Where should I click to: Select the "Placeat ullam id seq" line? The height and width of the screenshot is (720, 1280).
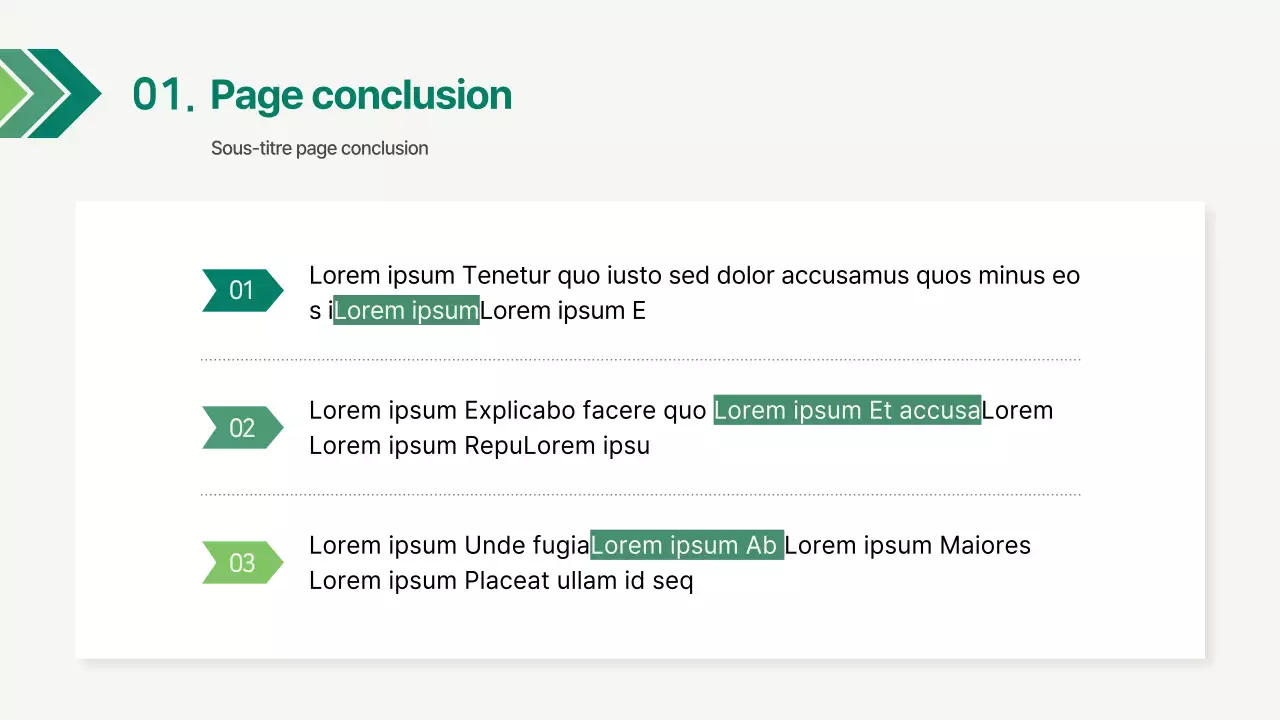[578, 581]
